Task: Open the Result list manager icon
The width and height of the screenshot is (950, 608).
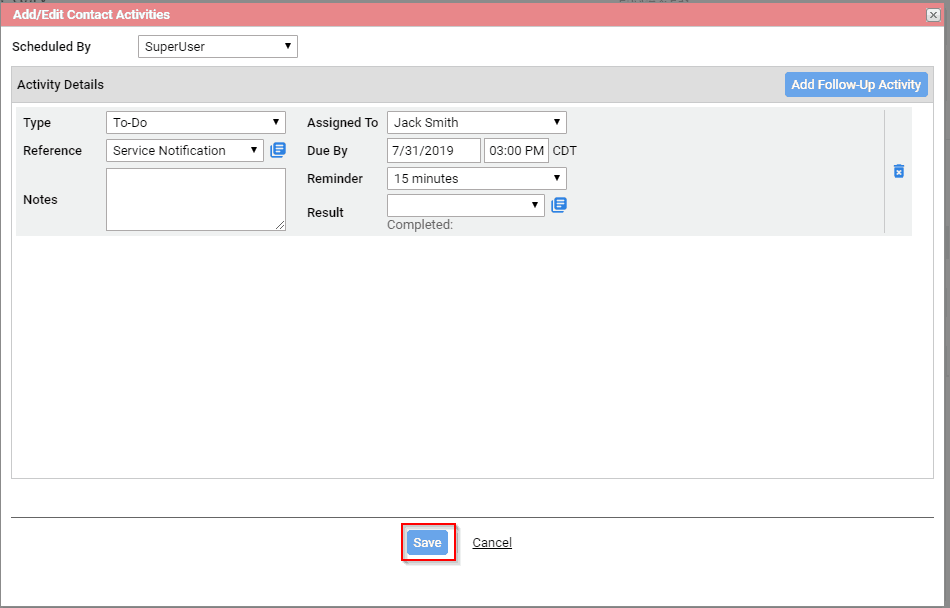Action: click(559, 205)
